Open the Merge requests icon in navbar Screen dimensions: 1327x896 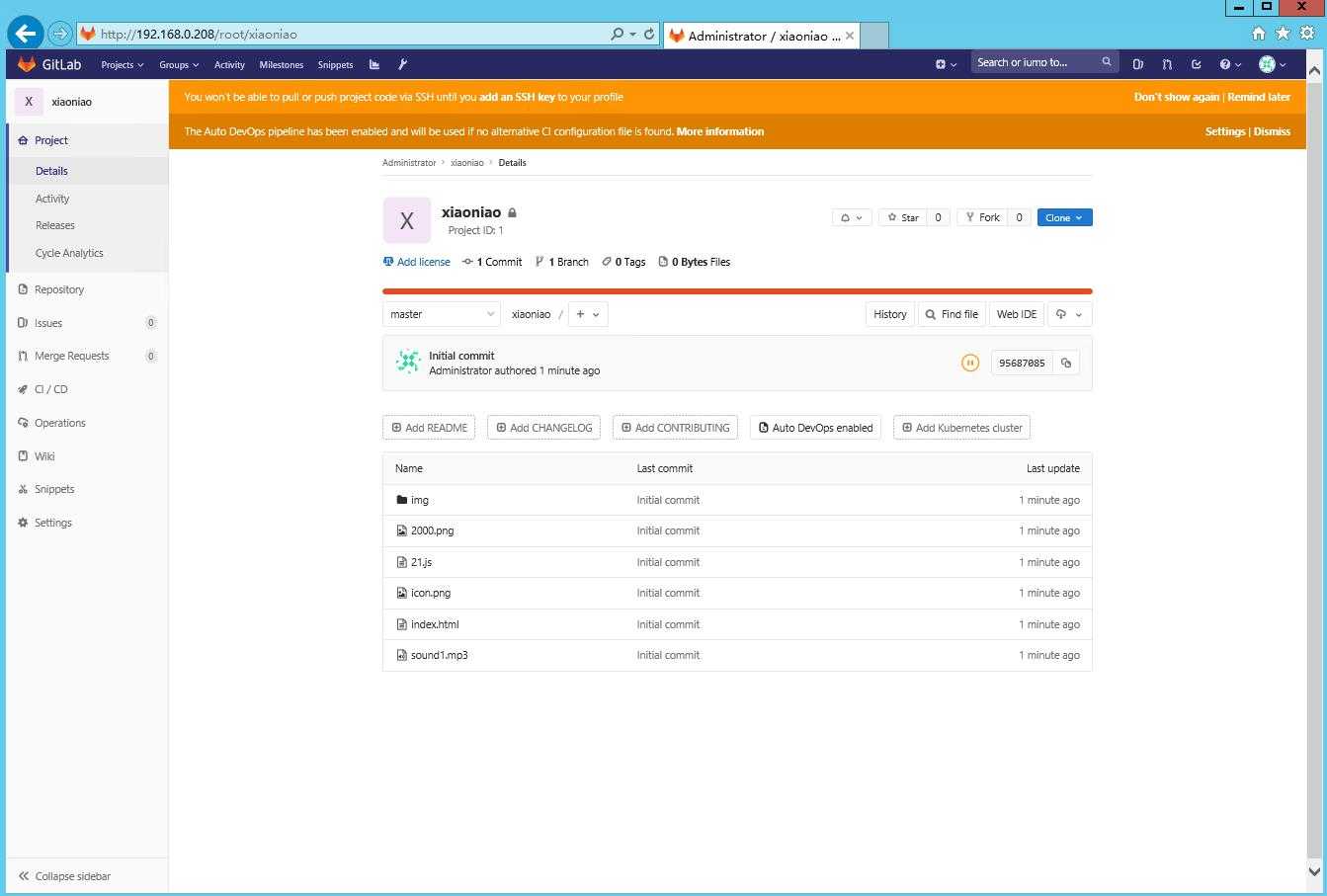pos(1167,64)
